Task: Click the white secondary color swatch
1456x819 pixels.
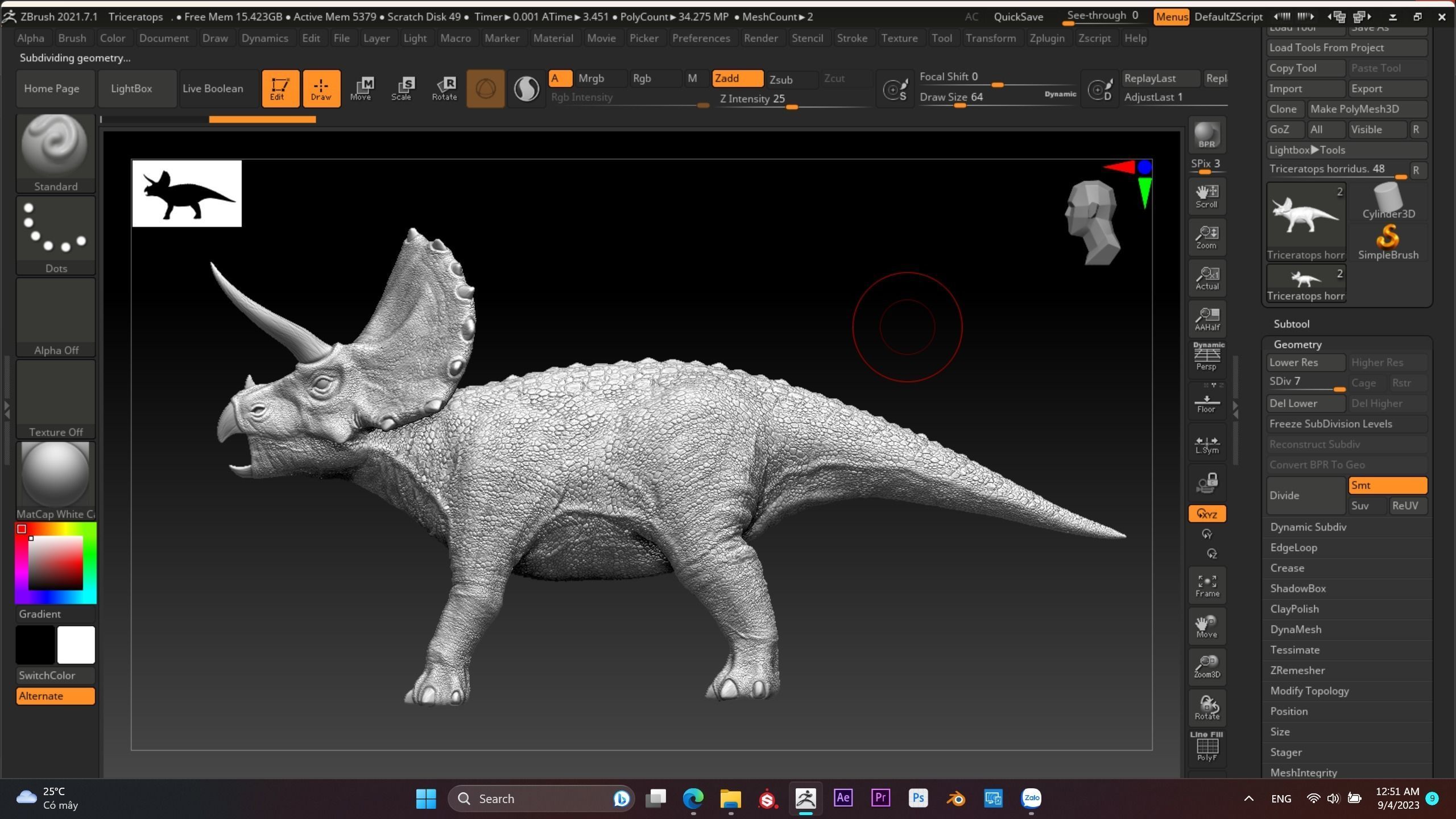Action: point(76,644)
